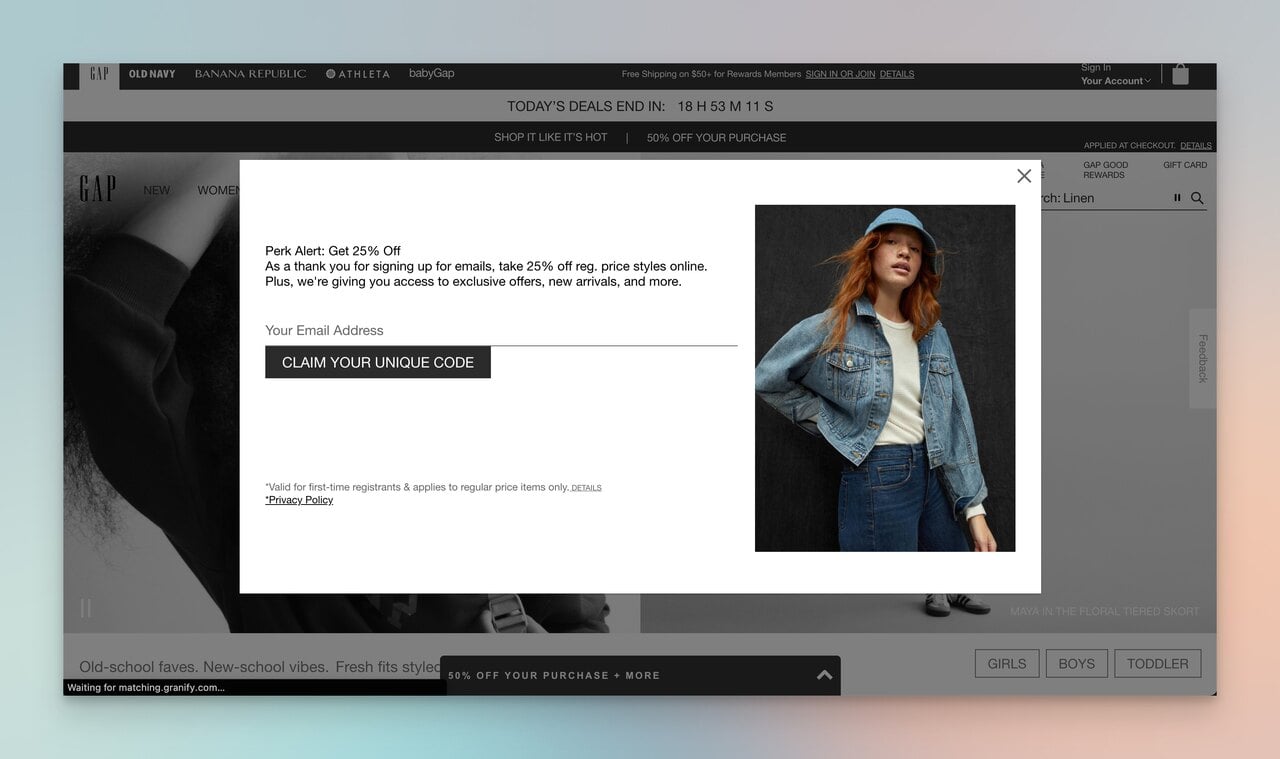Switch to the Old Navy tab
This screenshot has width=1280, height=759.
(152, 74)
